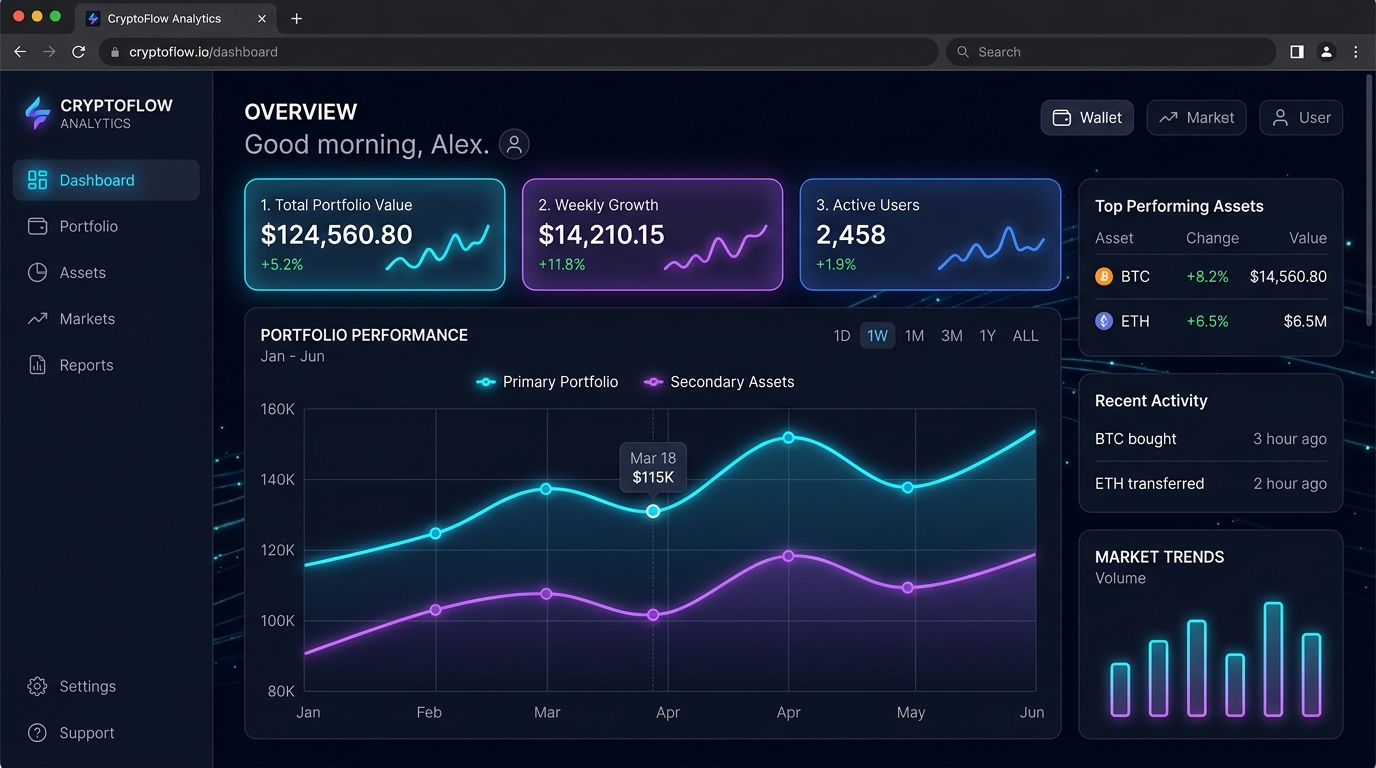Click the highlighted Mar 18 chart data point
Image resolution: width=1376 pixels, height=768 pixels.
pos(653,511)
